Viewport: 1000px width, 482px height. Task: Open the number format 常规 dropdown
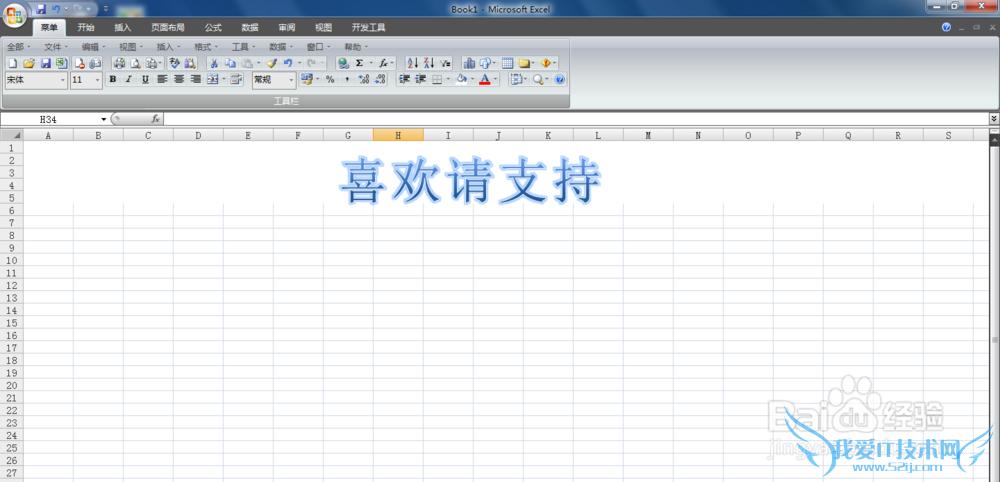[x=291, y=80]
